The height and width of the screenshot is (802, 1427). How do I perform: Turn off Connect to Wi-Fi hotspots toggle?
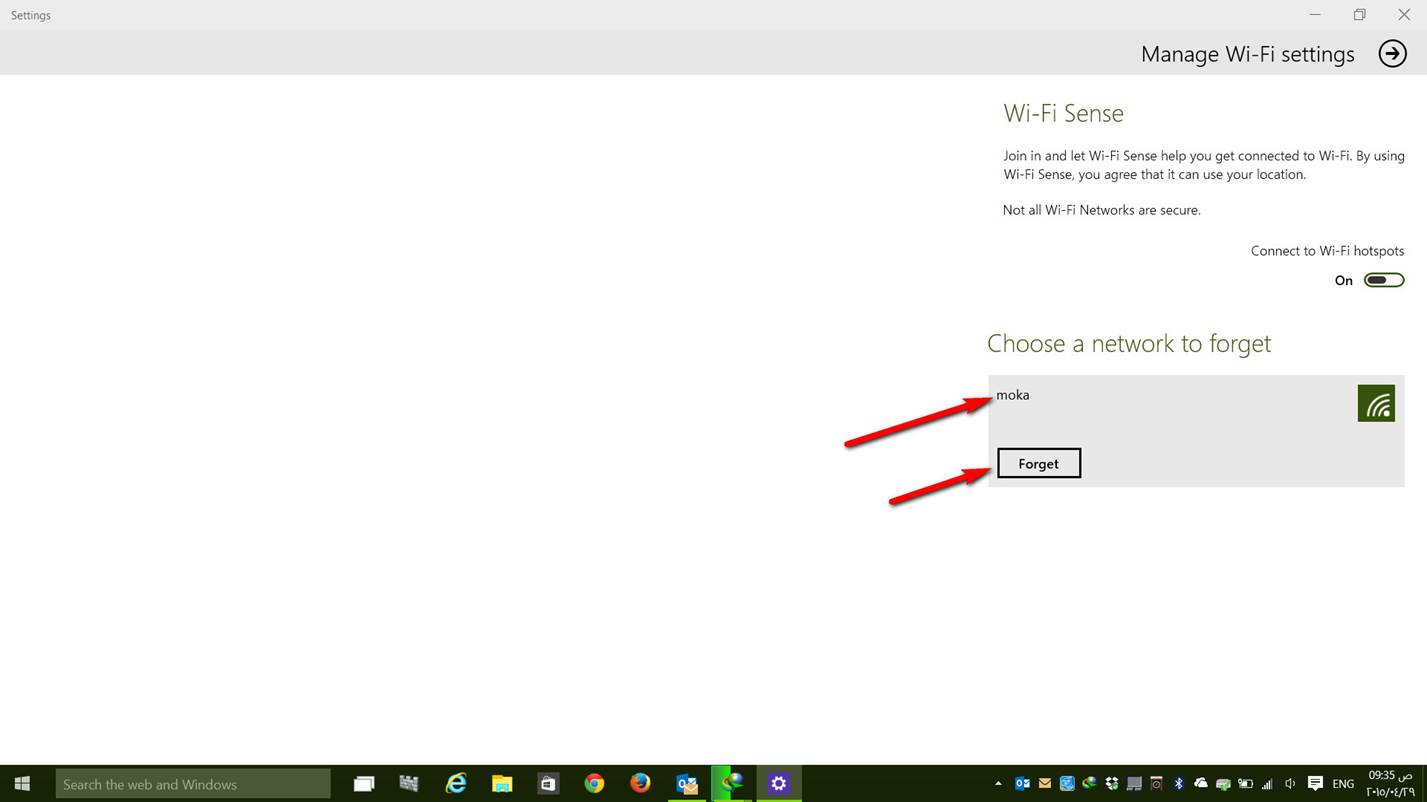click(1384, 280)
